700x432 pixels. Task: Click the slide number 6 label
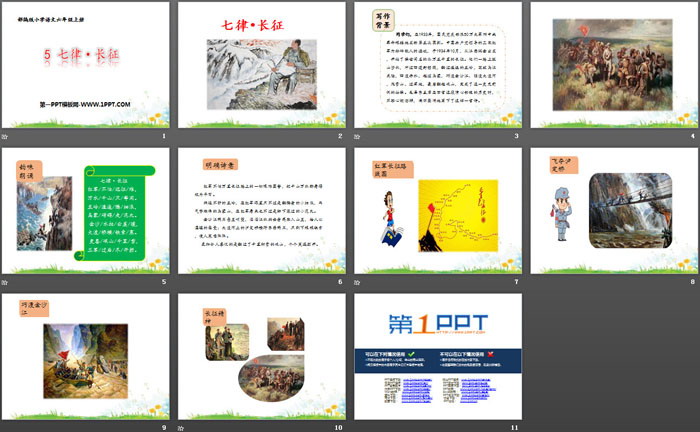click(339, 282)
